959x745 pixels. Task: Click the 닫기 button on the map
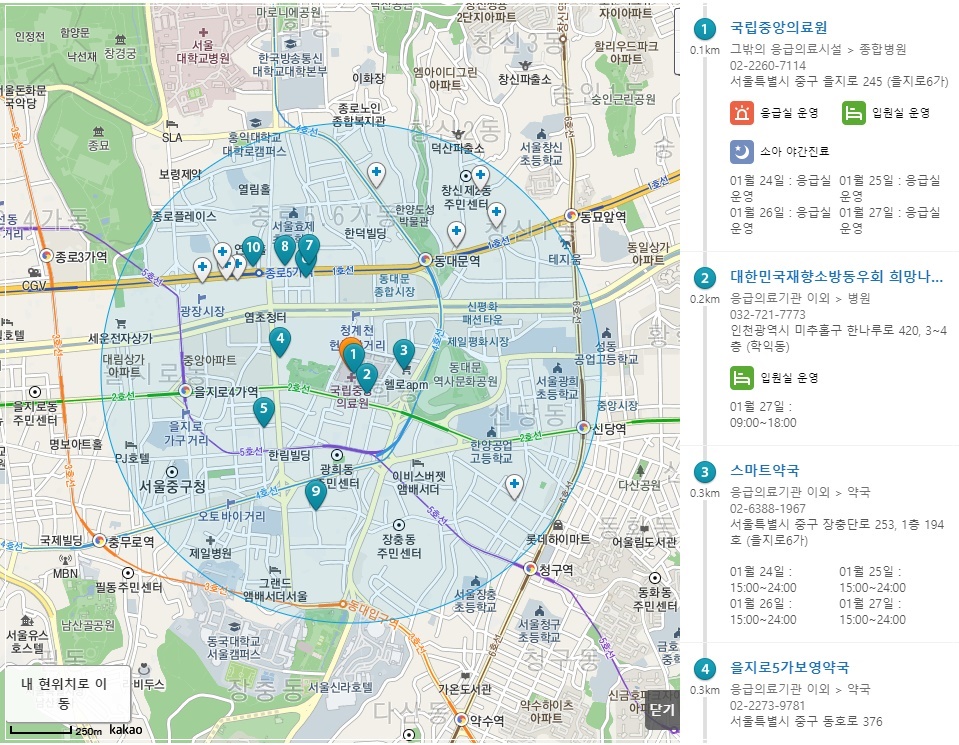[x=662, y=710]
